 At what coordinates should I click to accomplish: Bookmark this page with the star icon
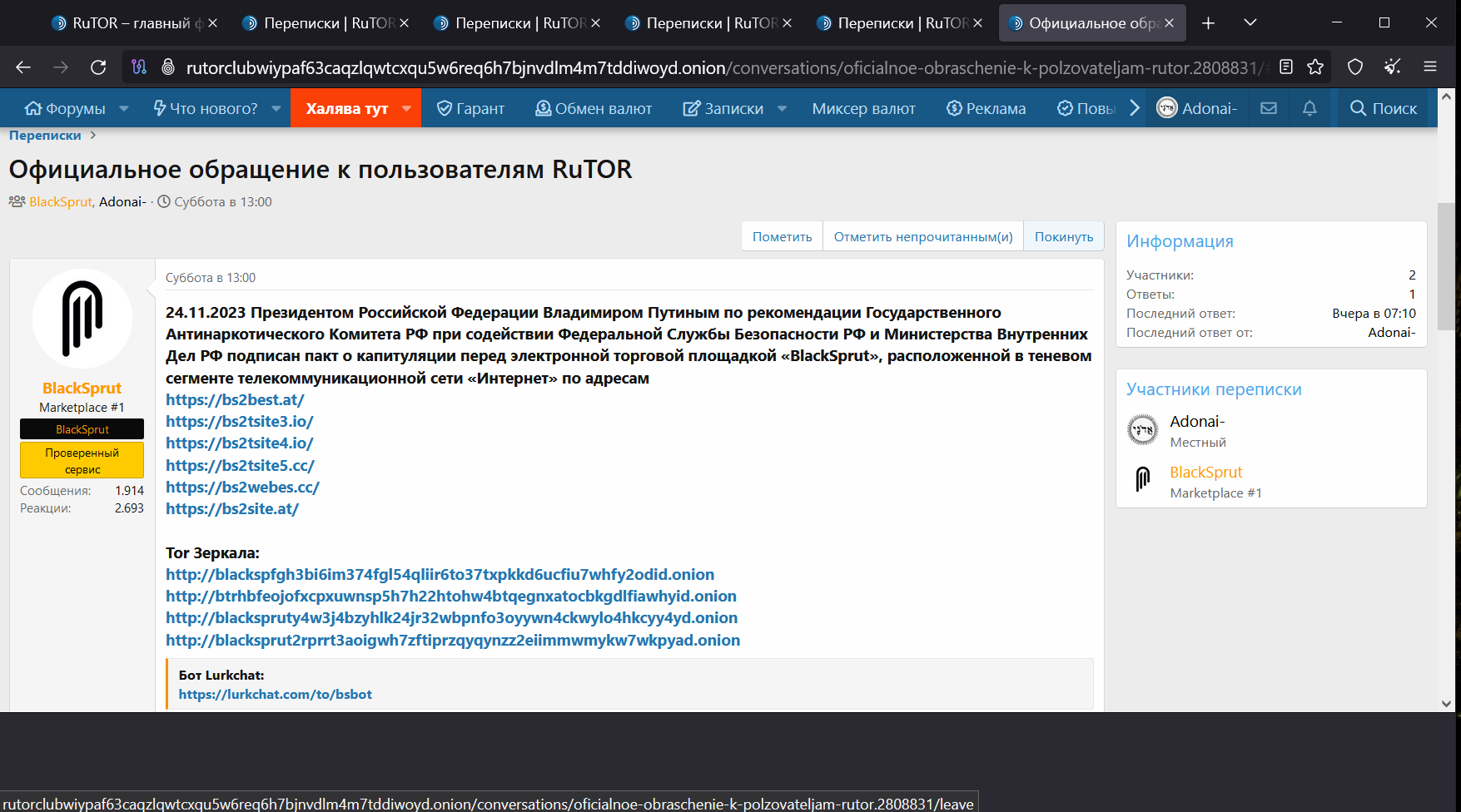point(1315,67)
